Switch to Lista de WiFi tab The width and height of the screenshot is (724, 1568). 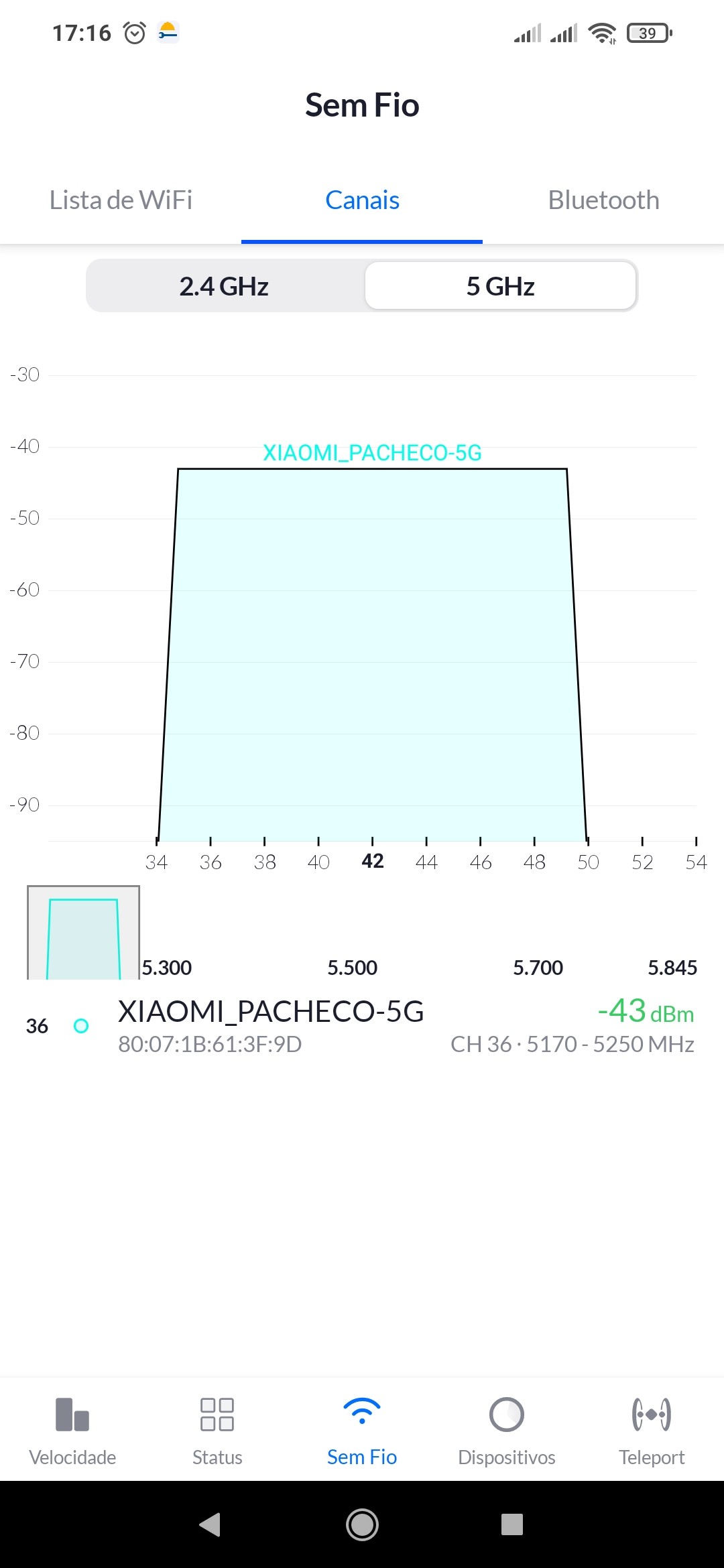pos(121,200)
